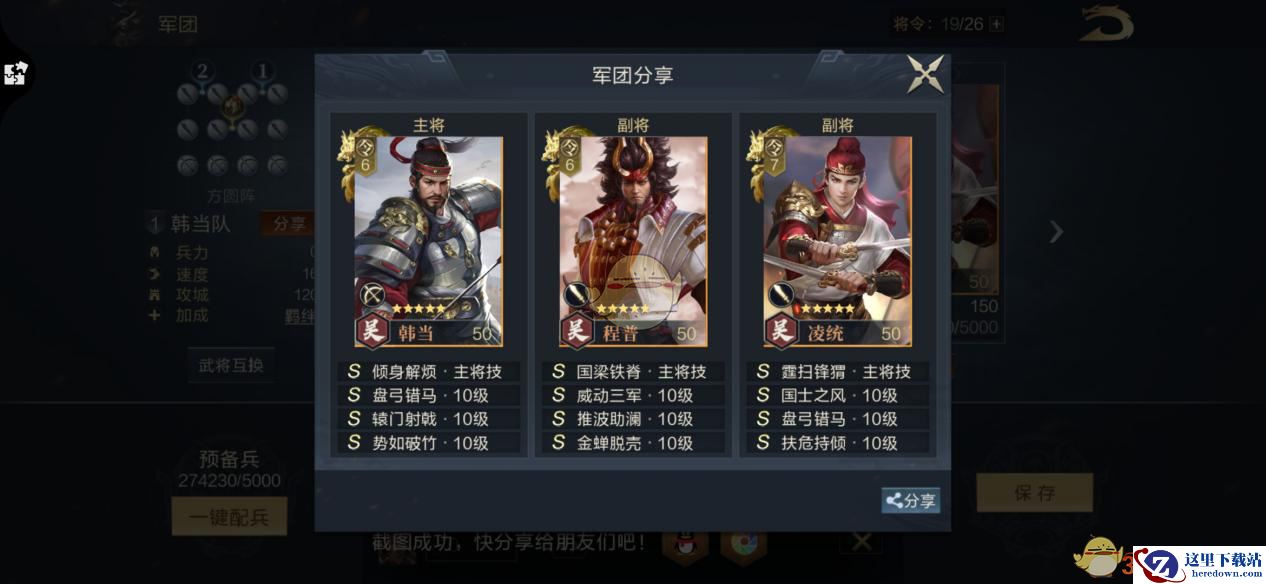Image resolution: width=1266 pixels, height=584 pixels.
Task: Click the plus icon next to 将令 19/26
Action: pos(996,24)
